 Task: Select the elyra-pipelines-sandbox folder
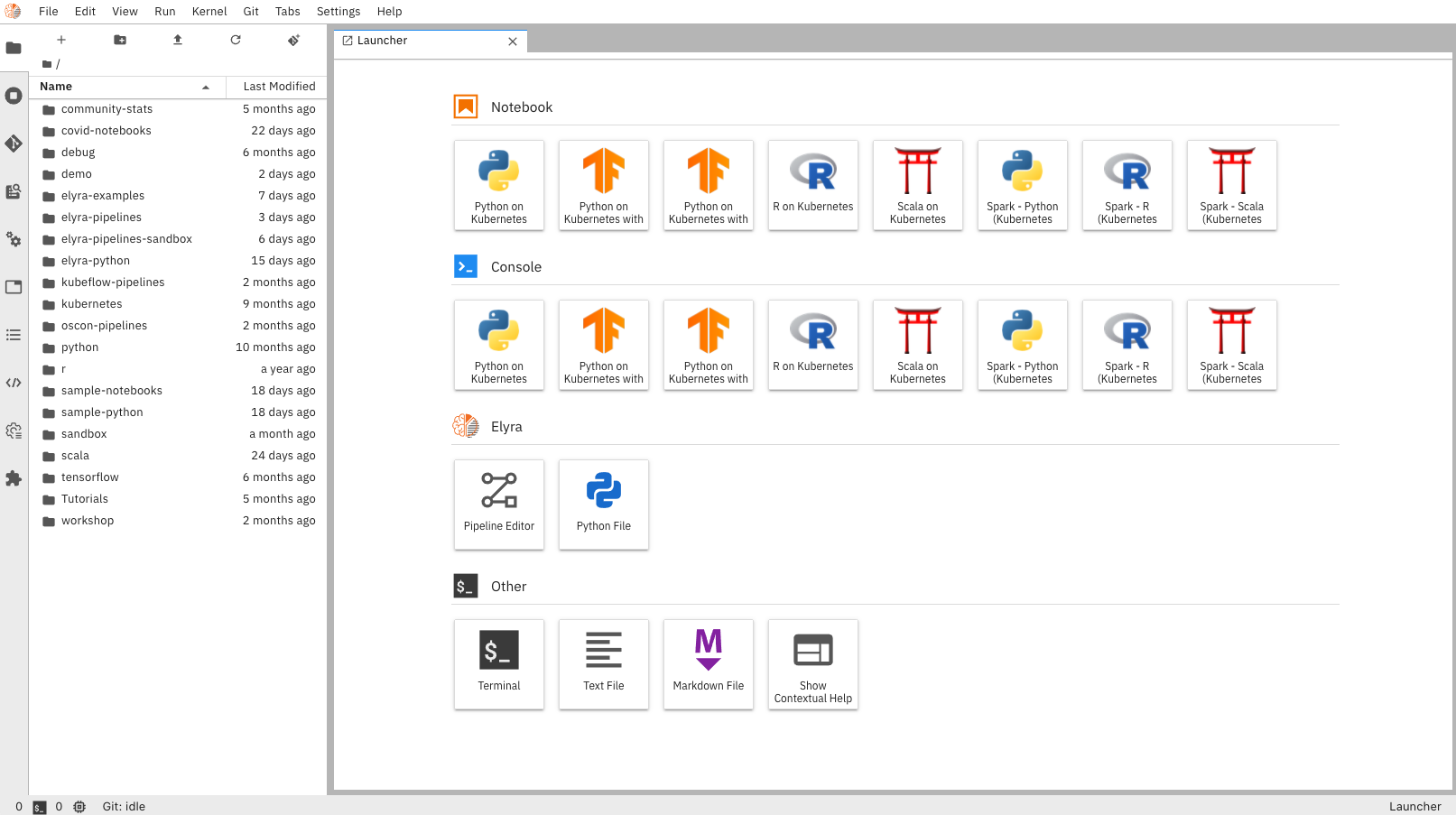178,239
